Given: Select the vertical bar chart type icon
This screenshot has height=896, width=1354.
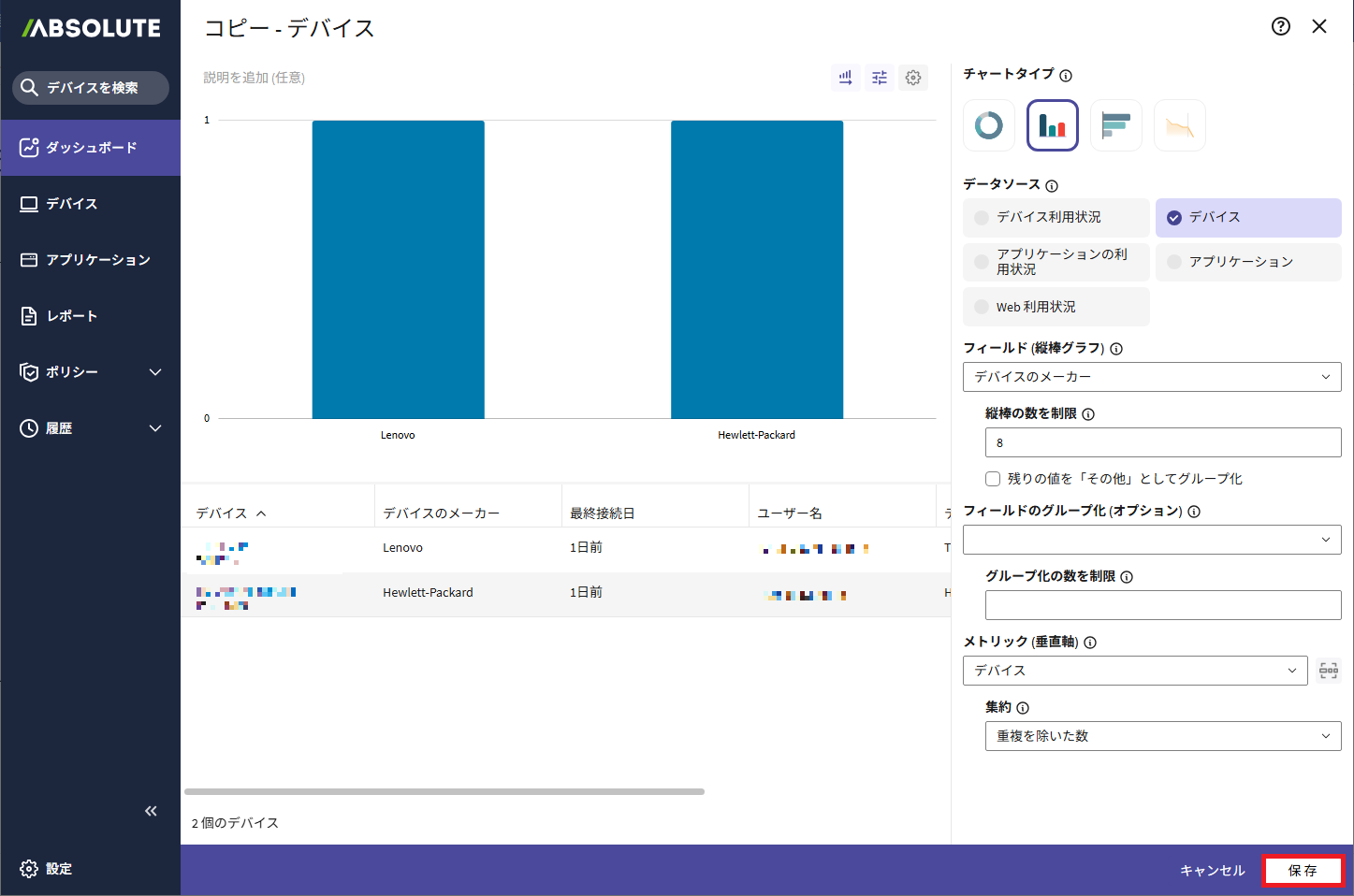Looking at the screenshot, I should click(1053, 125).
